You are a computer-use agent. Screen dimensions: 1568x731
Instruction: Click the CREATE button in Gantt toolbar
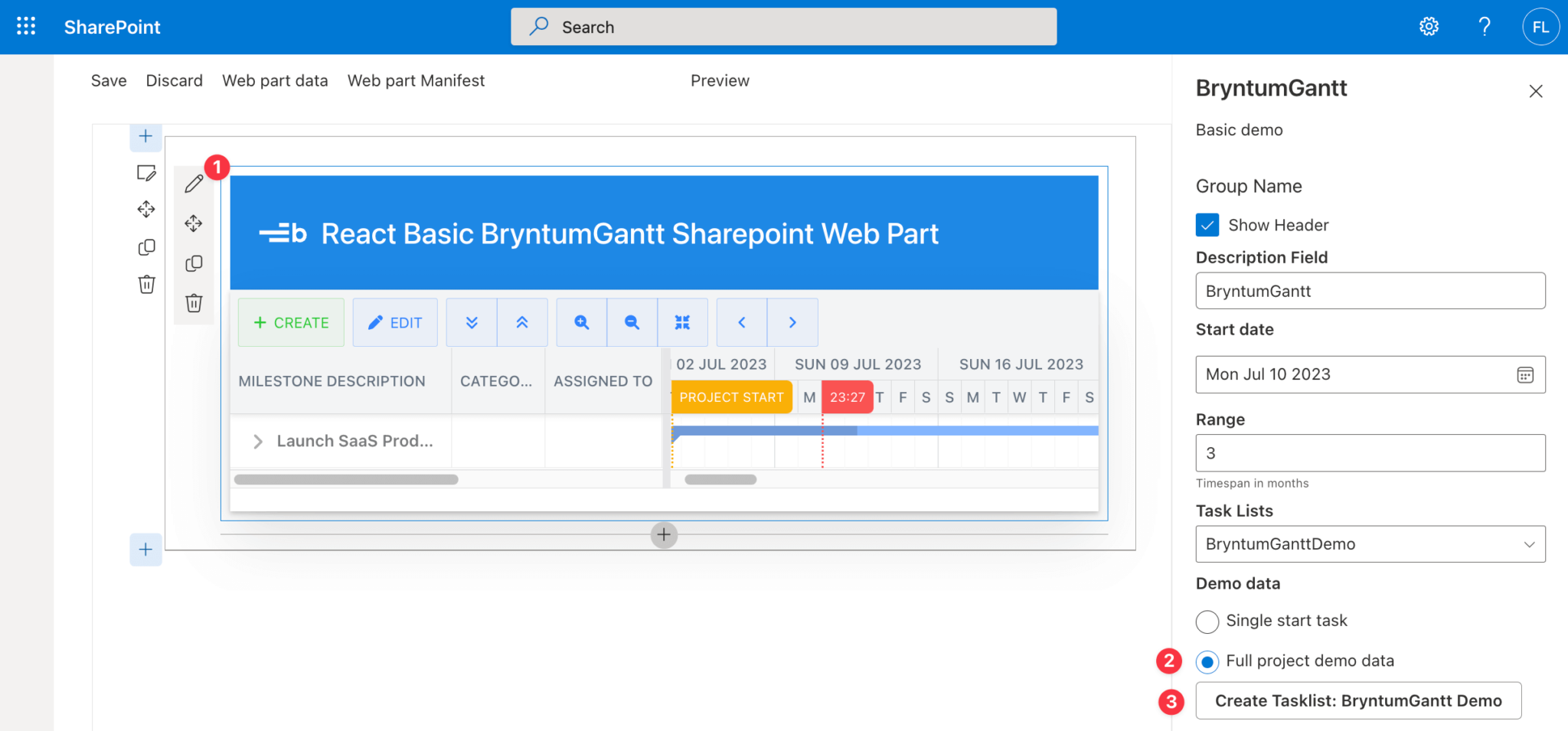(291, 322)
